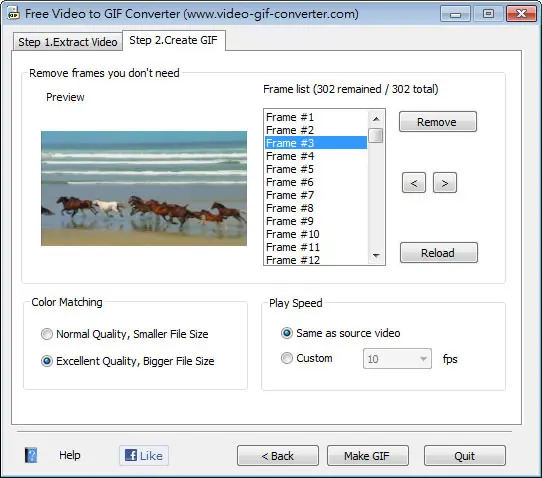Go to previous frame with < button
The width and height of the screenshot is (542, 478).
[414, 183]
